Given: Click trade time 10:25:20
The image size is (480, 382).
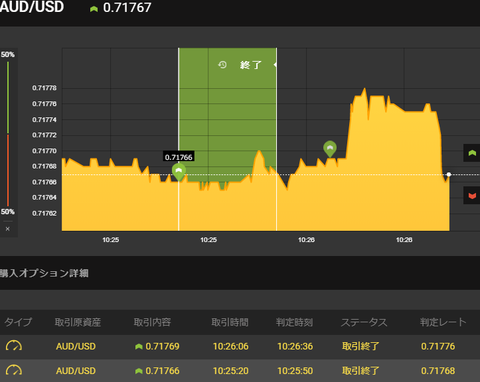Looking at the screenshot, I should (x=231, y=371).
